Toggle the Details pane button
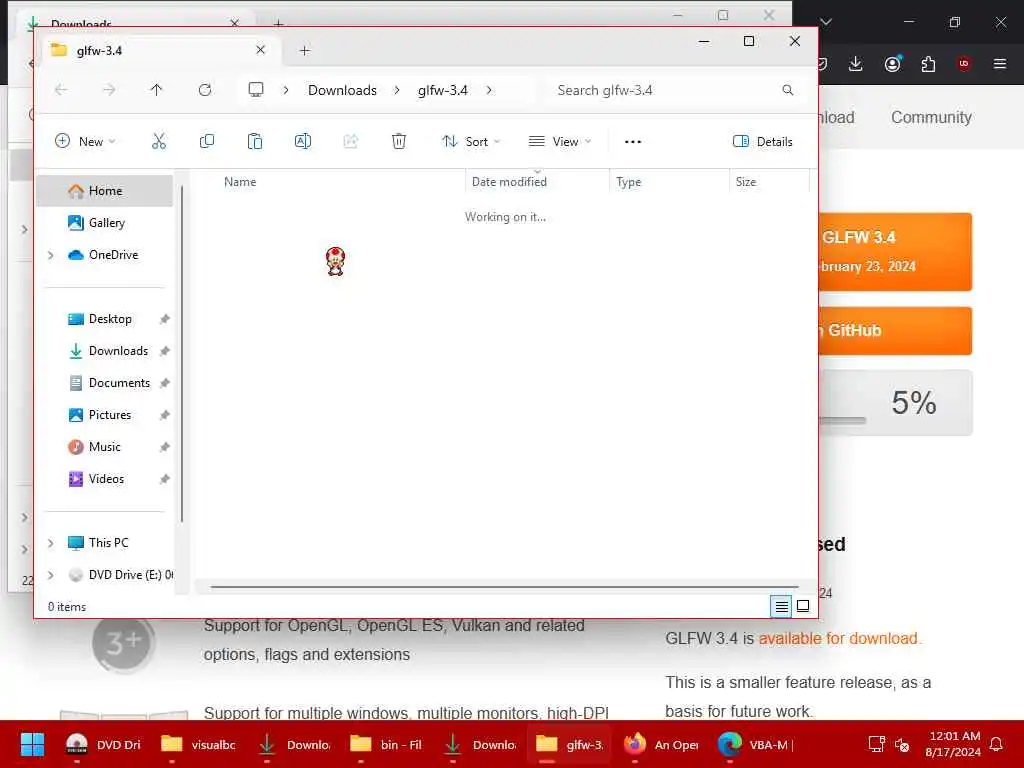1024x768 pixels. point(763,142)
